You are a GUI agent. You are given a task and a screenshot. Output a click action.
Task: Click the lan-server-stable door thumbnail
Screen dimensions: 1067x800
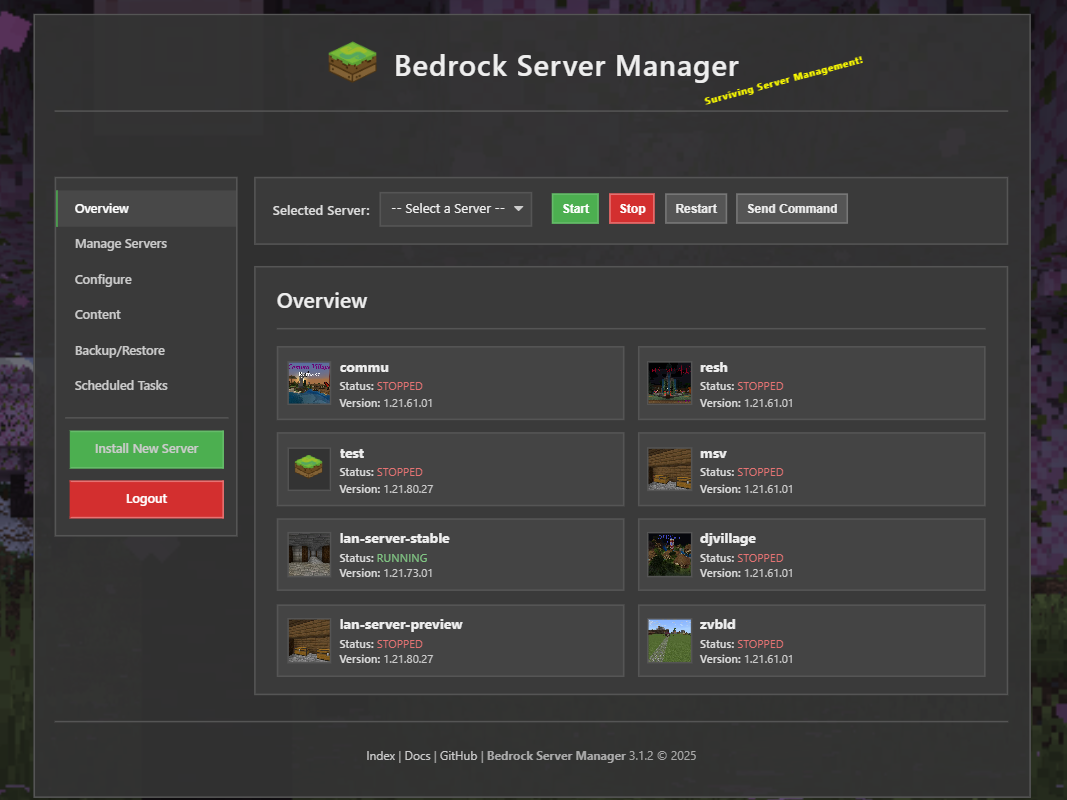(309, 554)
